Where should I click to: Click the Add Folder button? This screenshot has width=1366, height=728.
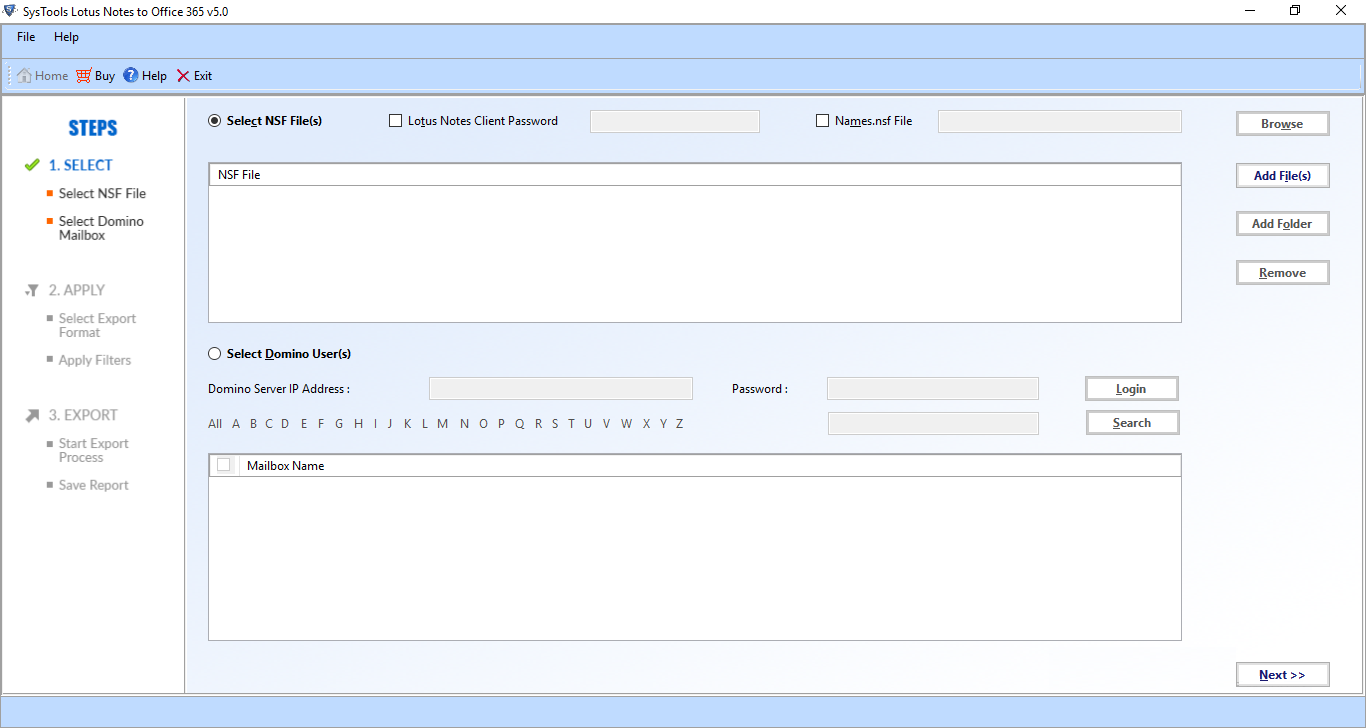point(1283,224)
